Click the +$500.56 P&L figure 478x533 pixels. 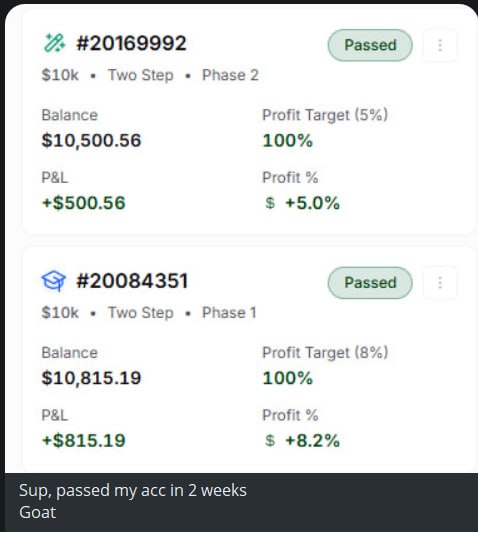click(x=84, y=203)
